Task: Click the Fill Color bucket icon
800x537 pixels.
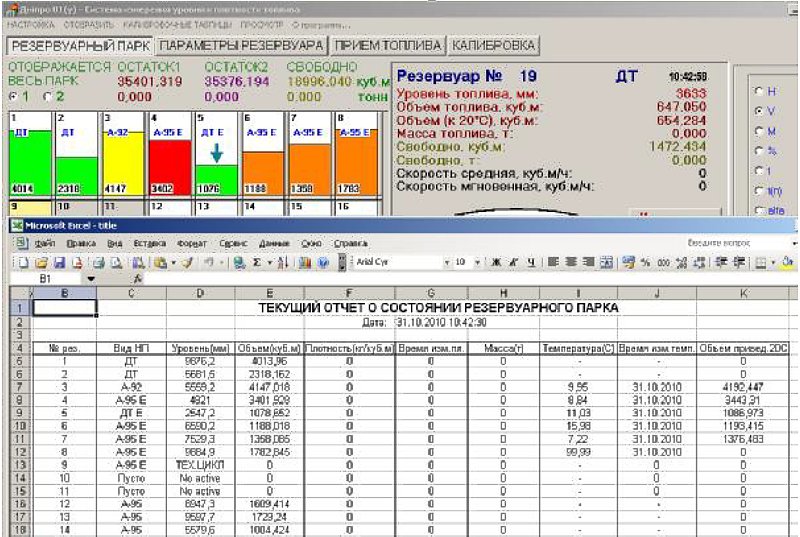Action: click(788, 262)
